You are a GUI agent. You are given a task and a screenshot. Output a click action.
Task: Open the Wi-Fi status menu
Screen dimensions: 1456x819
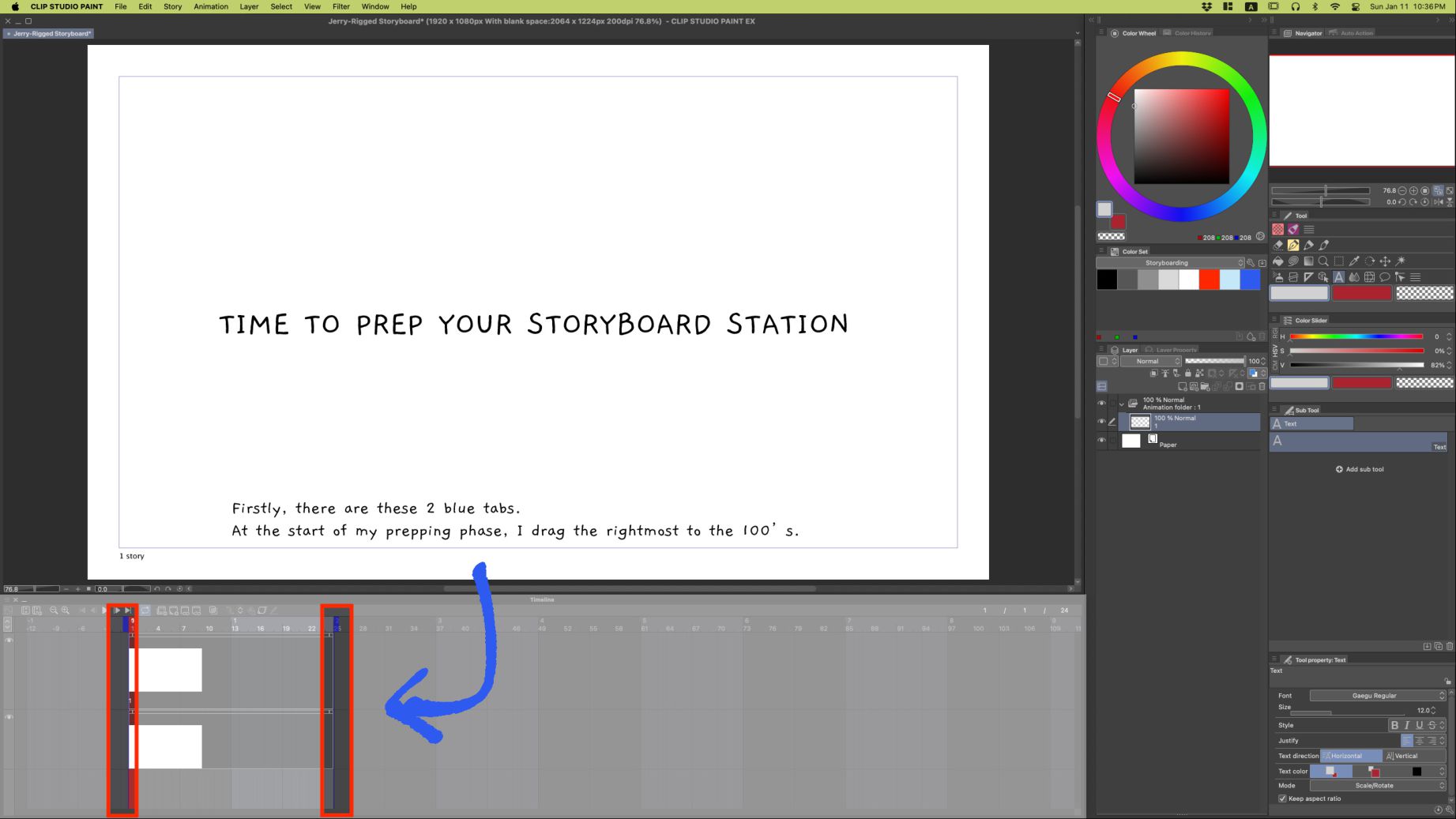1335,6
